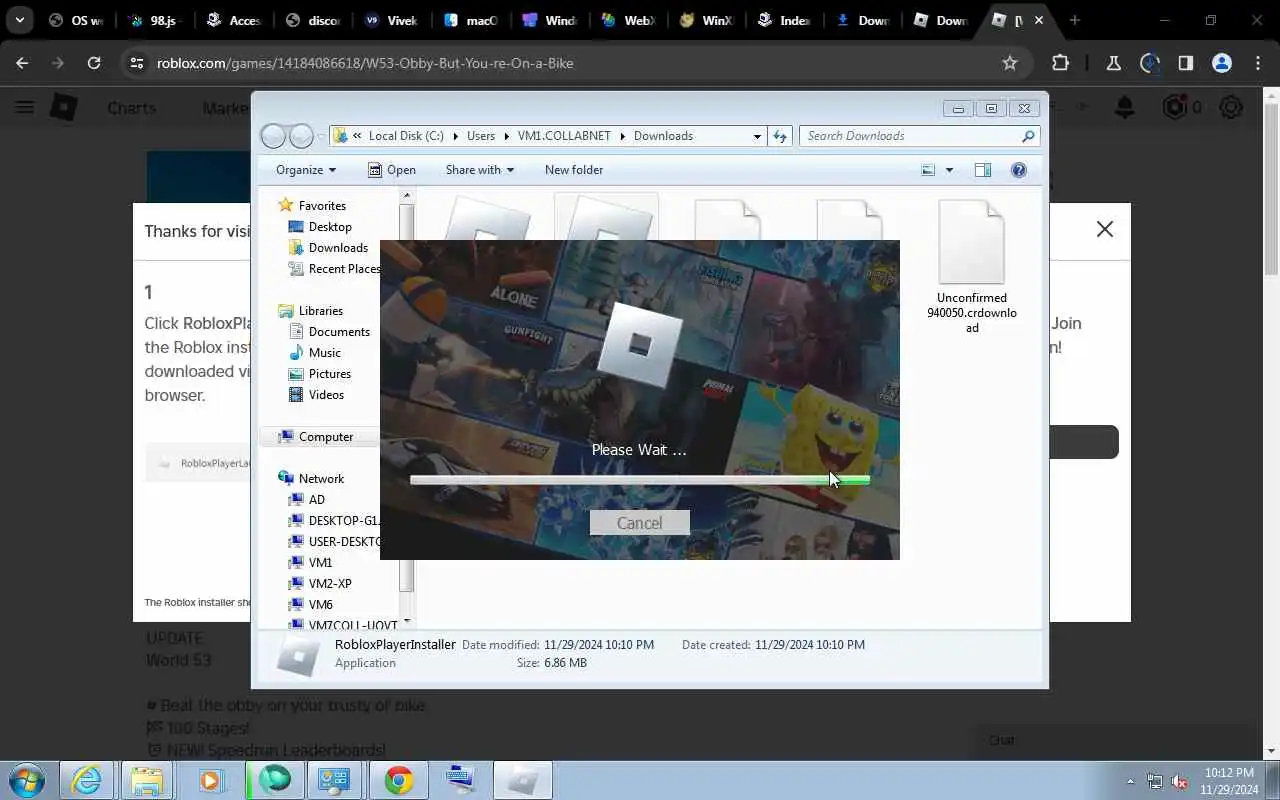
Task: Select VM6 network computer
Action: point(320,605)
